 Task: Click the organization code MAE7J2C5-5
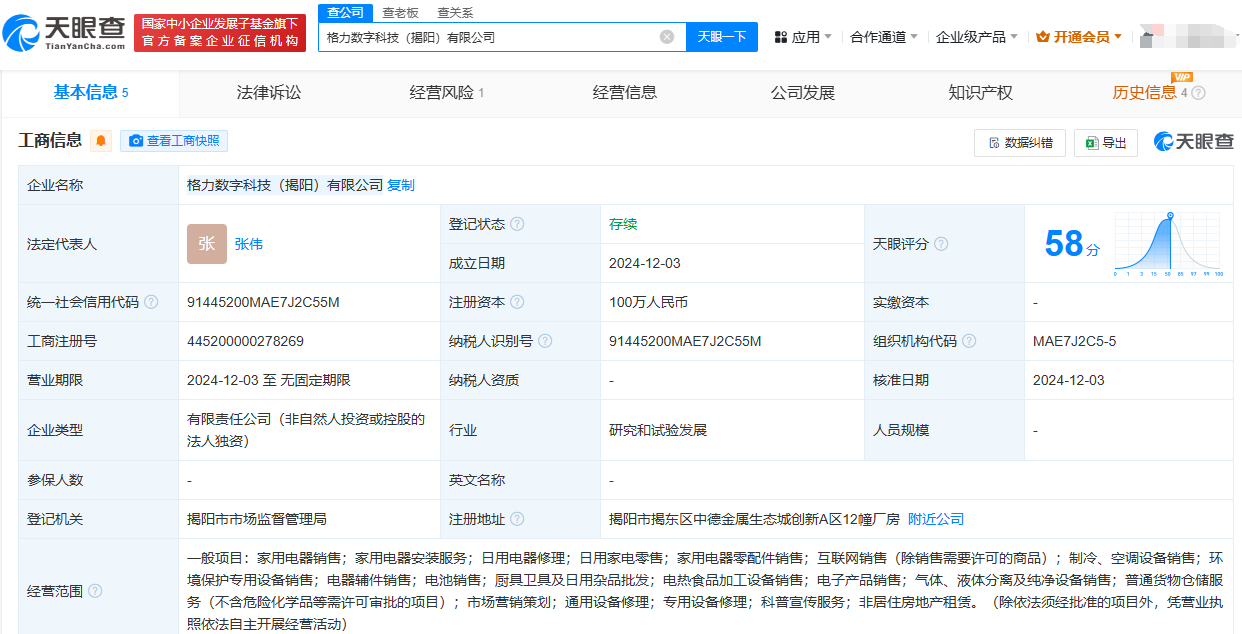click(1074, 341)
